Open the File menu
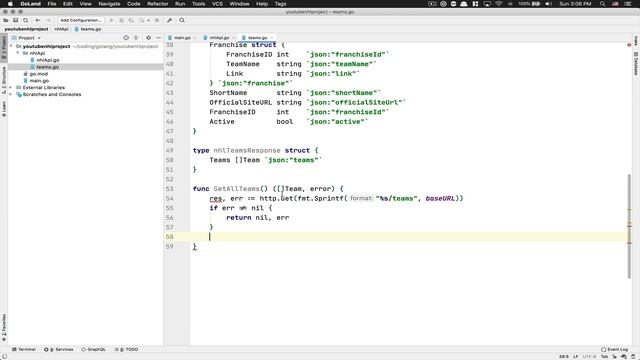 (52, 4)
